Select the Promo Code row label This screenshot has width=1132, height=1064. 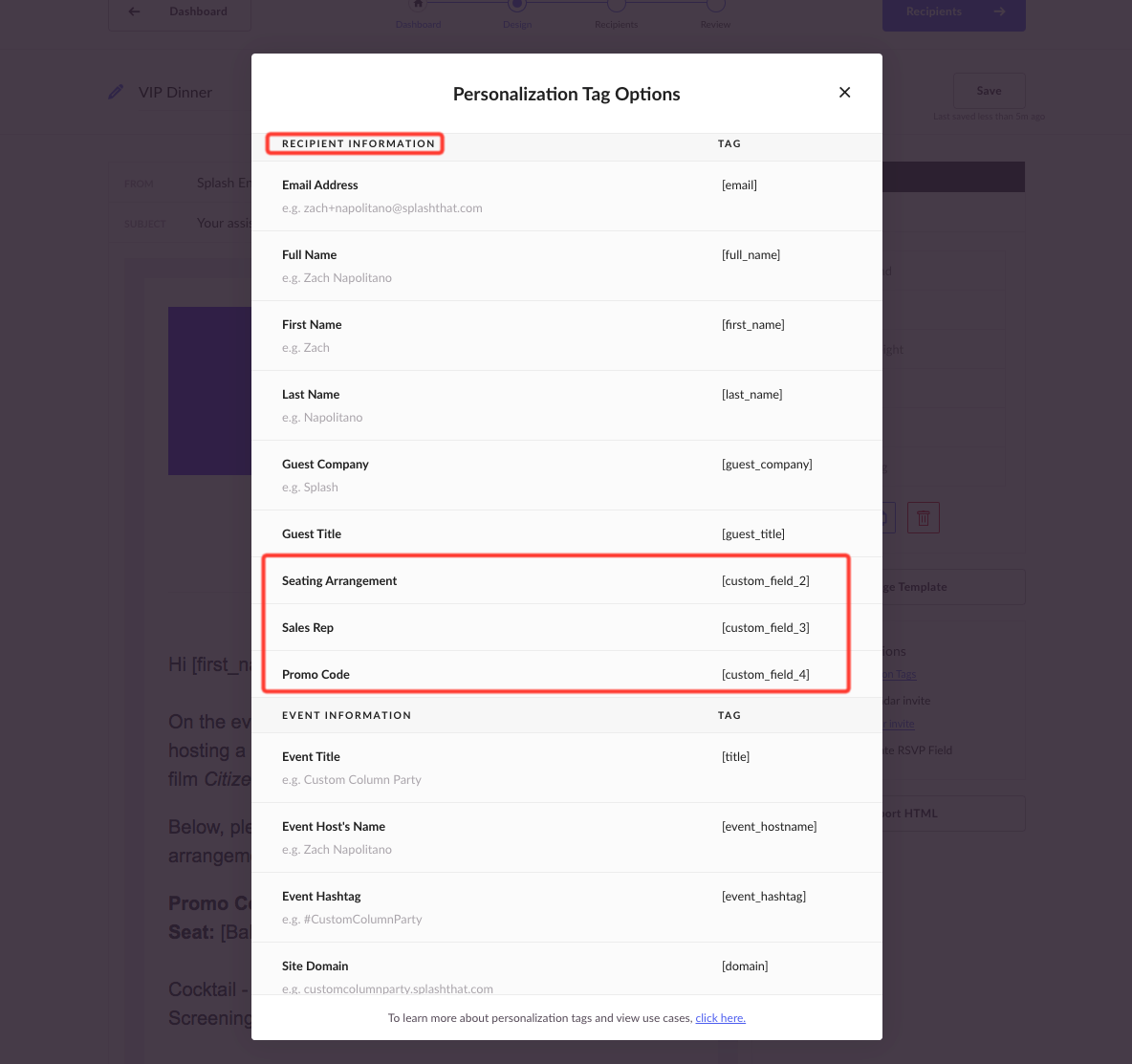[316, 675]
